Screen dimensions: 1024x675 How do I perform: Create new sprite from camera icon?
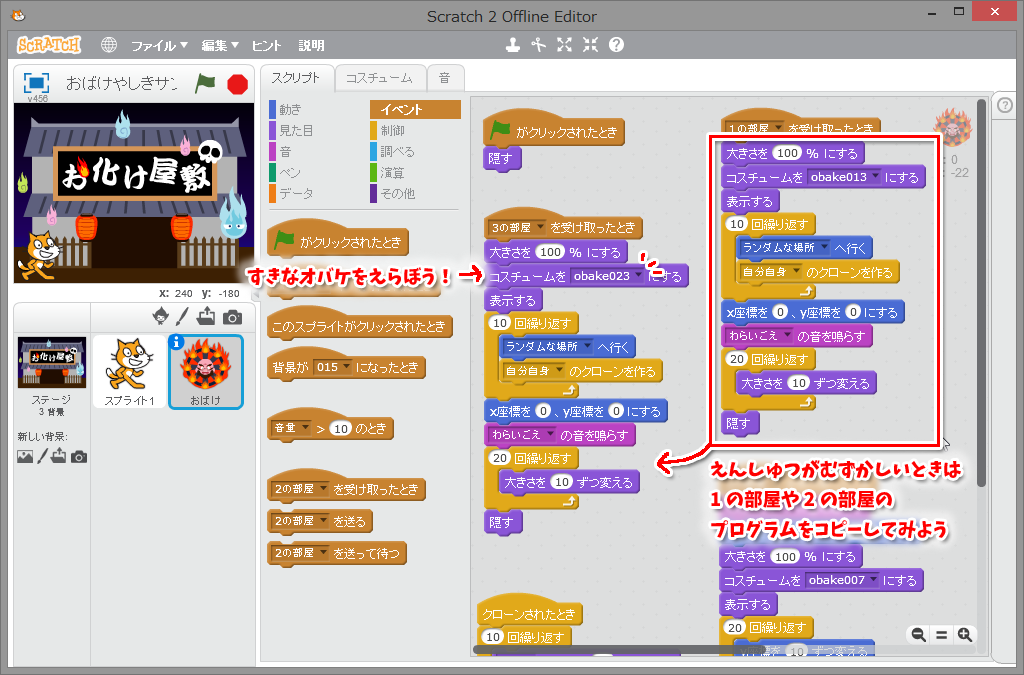(232, 317)
